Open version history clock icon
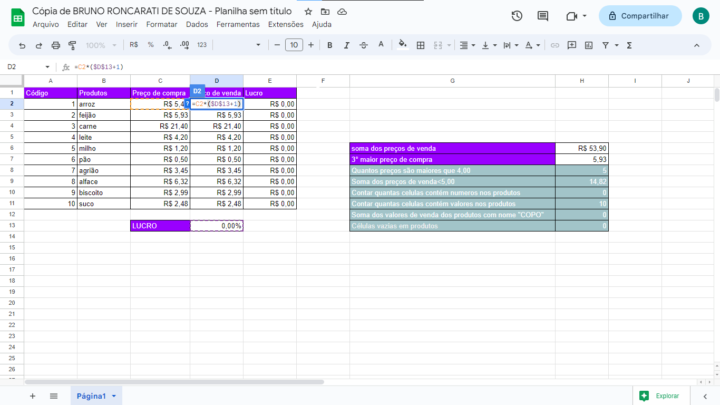 coord(517,16)
